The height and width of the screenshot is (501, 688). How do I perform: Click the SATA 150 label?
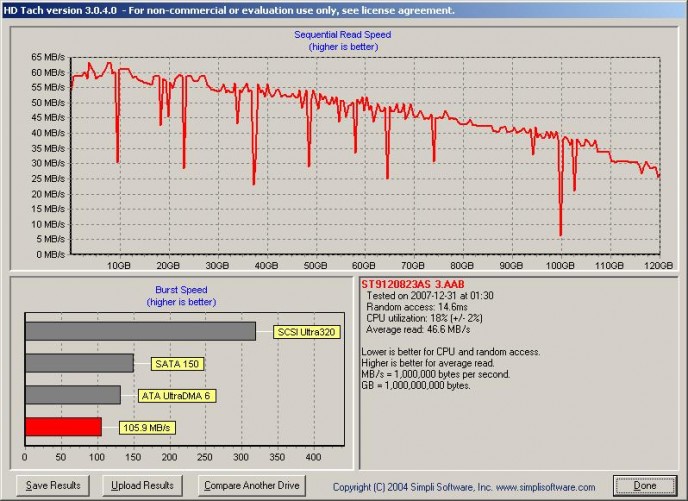[177, 363]
